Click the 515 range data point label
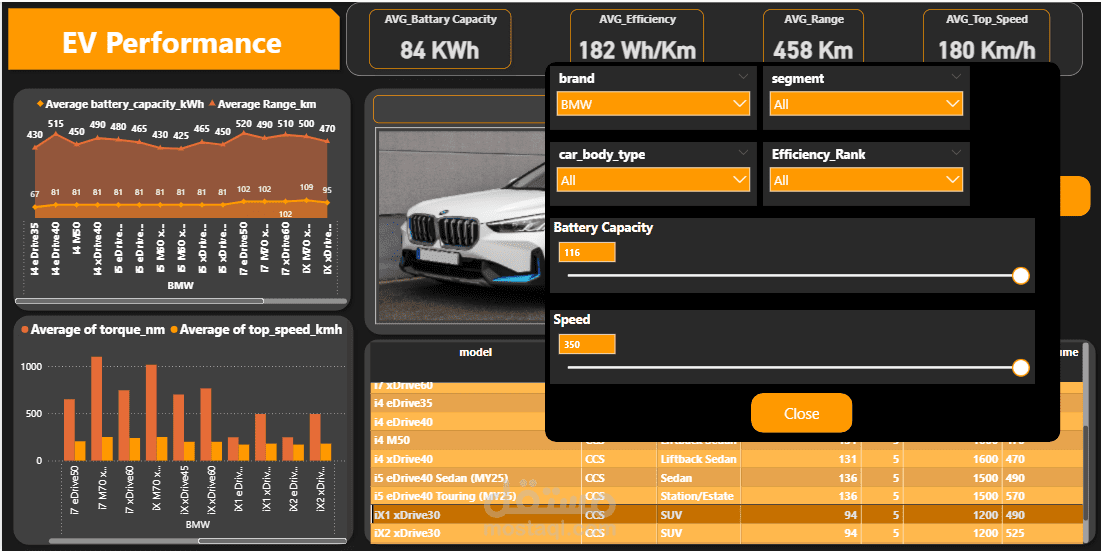Screen dimensions: 1101x551 (x=55, y=124)
